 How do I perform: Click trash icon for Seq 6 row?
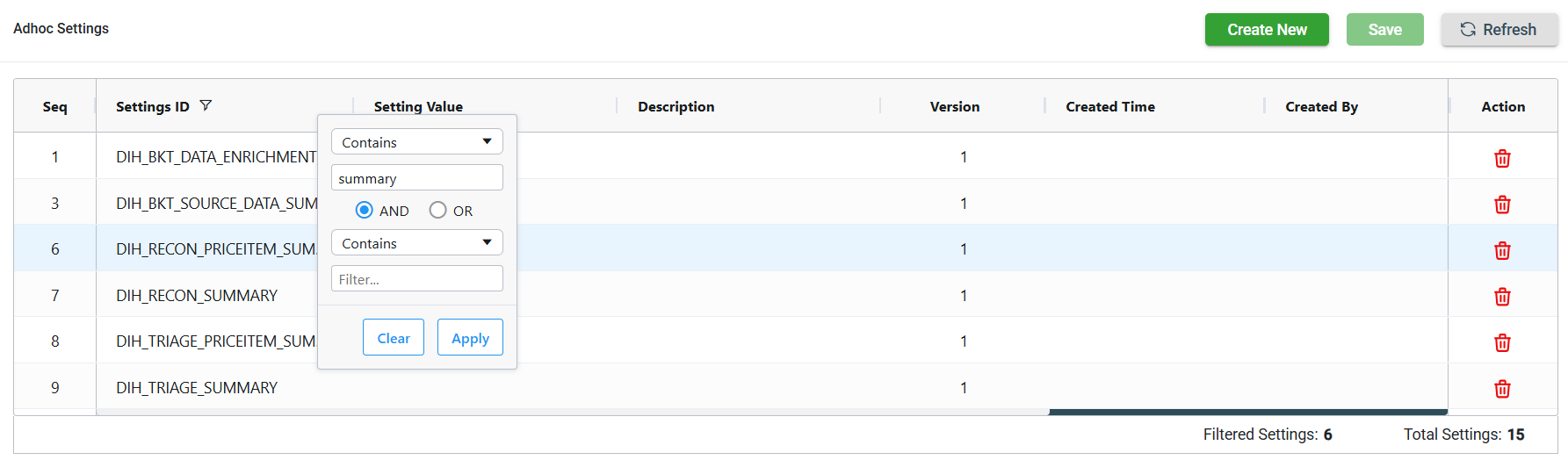[x=1502, y=251]
